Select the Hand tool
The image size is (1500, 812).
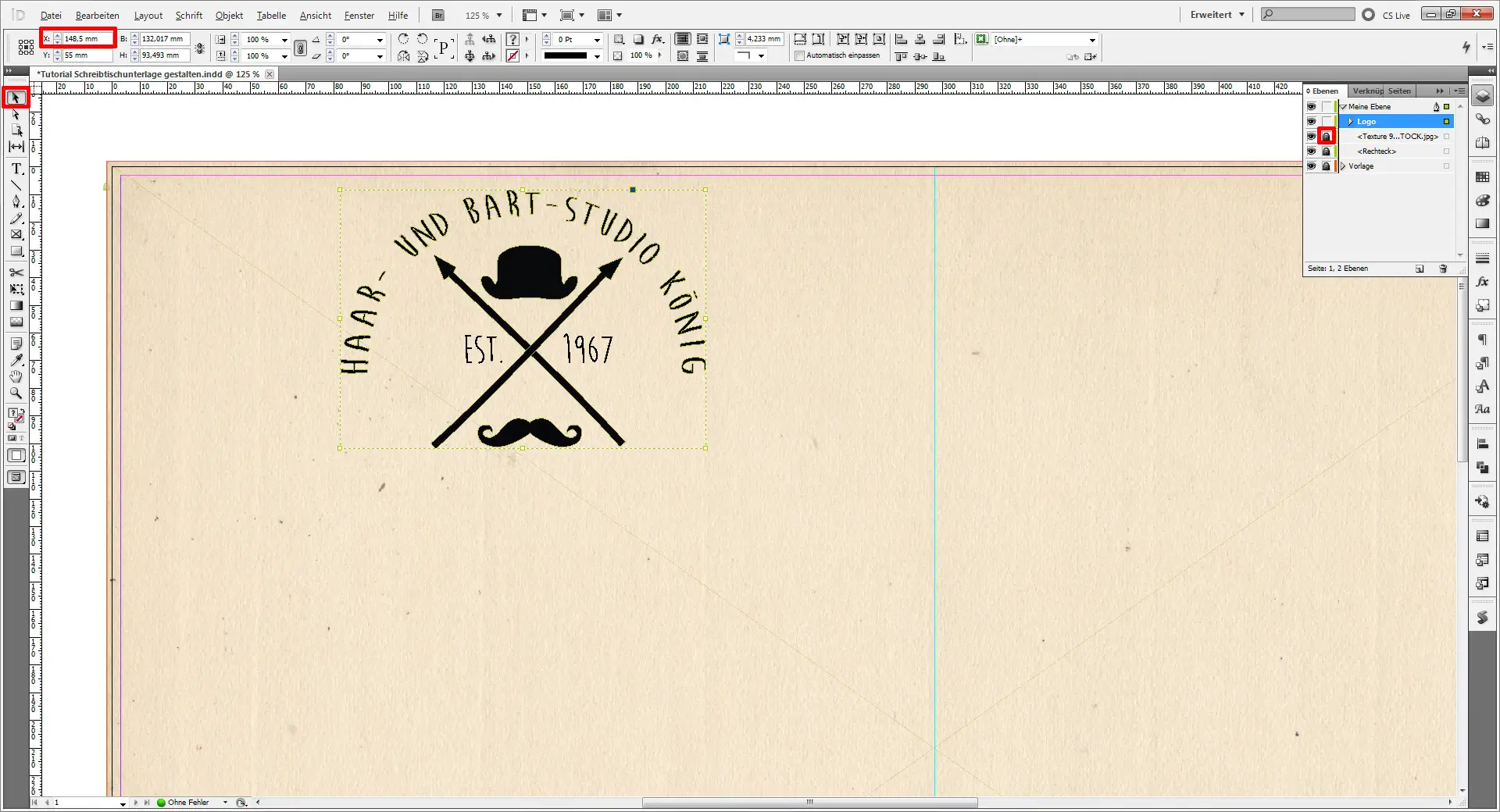click(16, 377)
